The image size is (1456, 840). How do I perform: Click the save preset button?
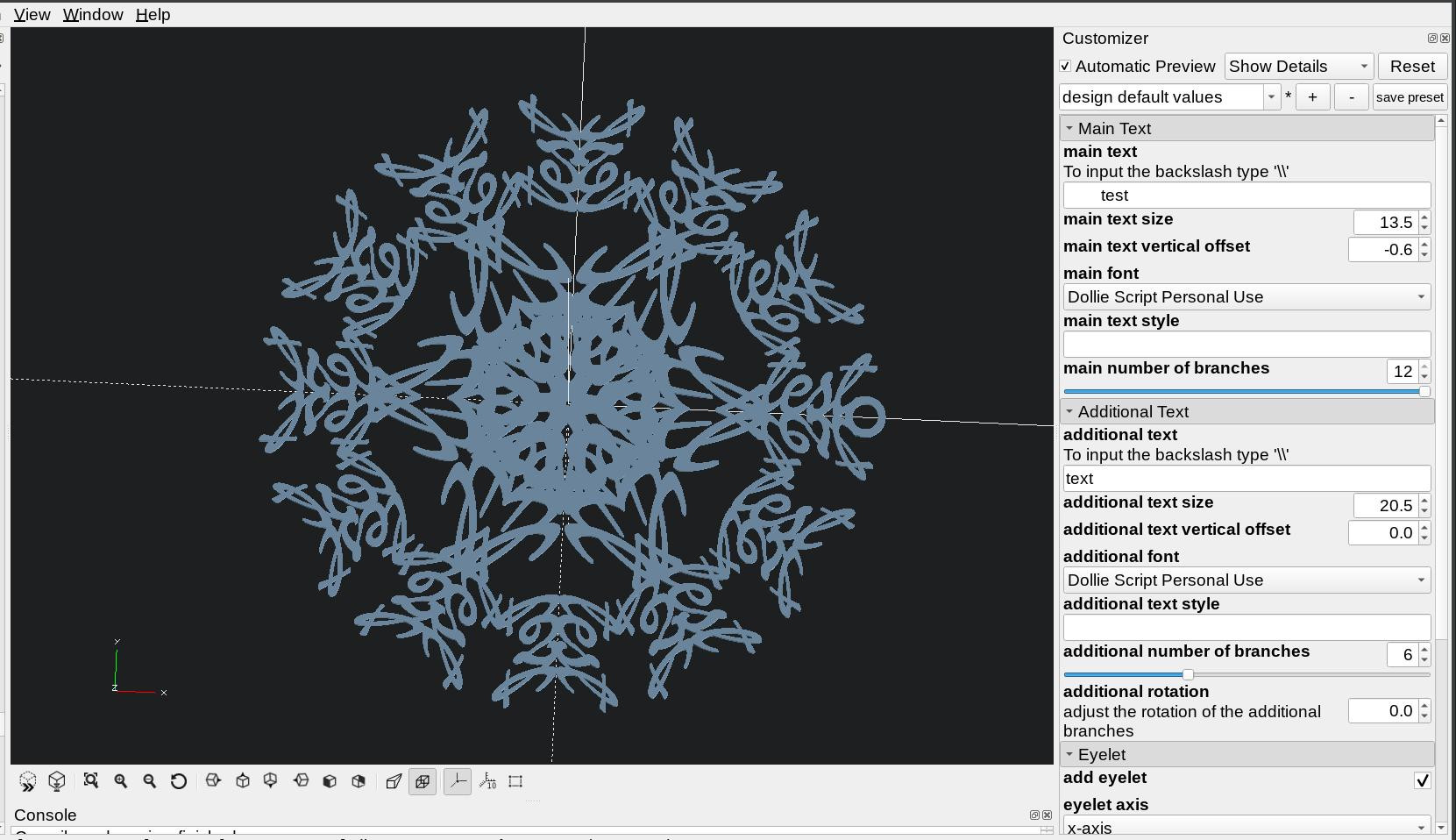point(1410,96)
